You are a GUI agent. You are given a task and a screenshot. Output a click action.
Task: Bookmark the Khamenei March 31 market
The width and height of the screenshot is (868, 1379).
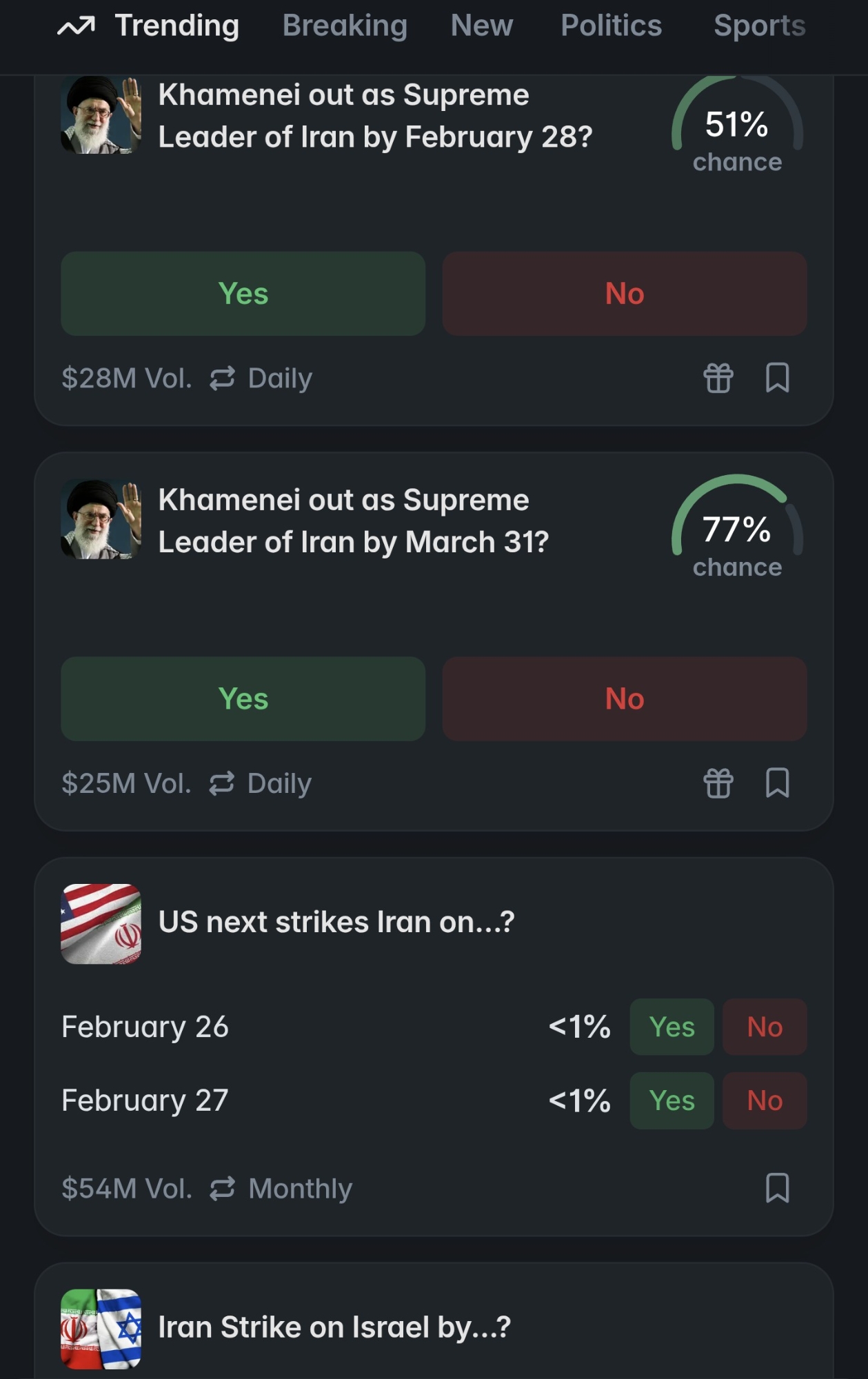[x=777, y=783]
